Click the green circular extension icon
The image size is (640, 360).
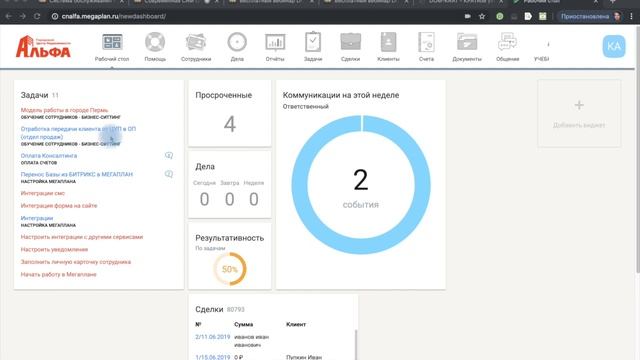pos(500,16)
